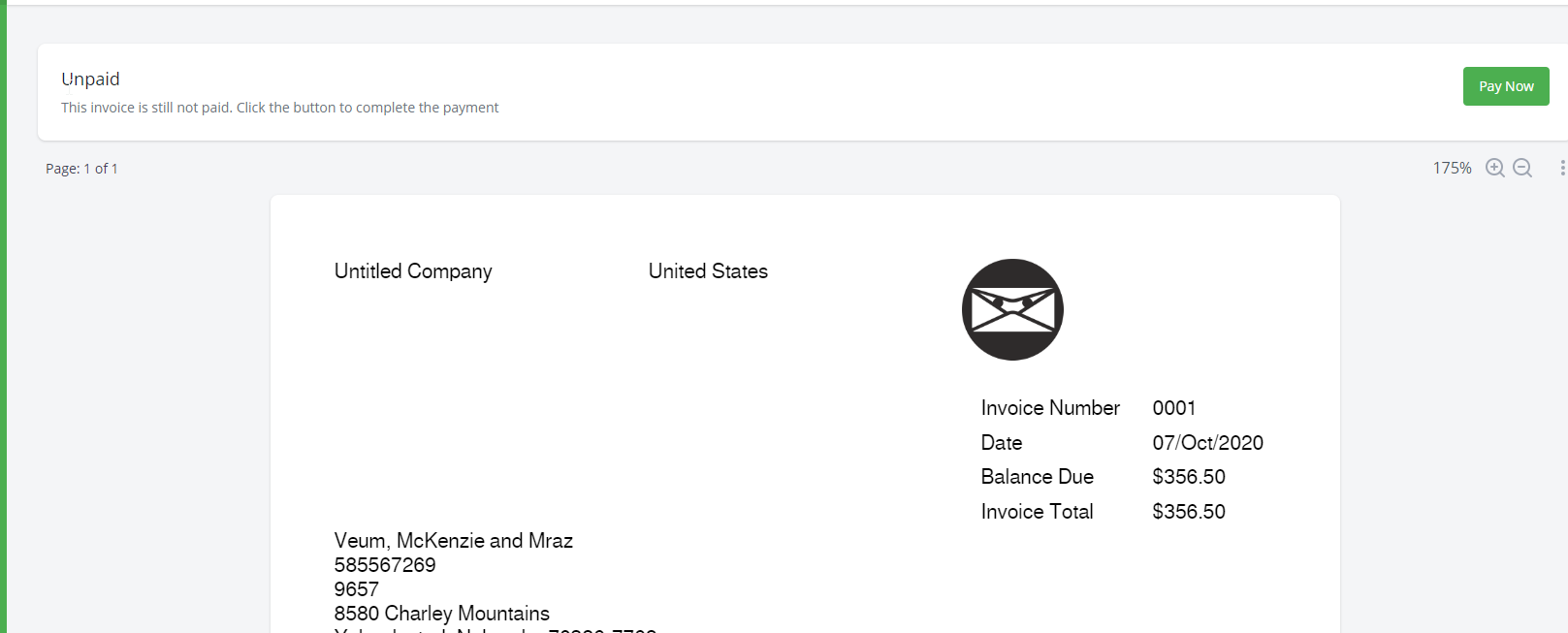Click the Pay Now button
Screen dimensions: 1568x633
pos(1505,86)
